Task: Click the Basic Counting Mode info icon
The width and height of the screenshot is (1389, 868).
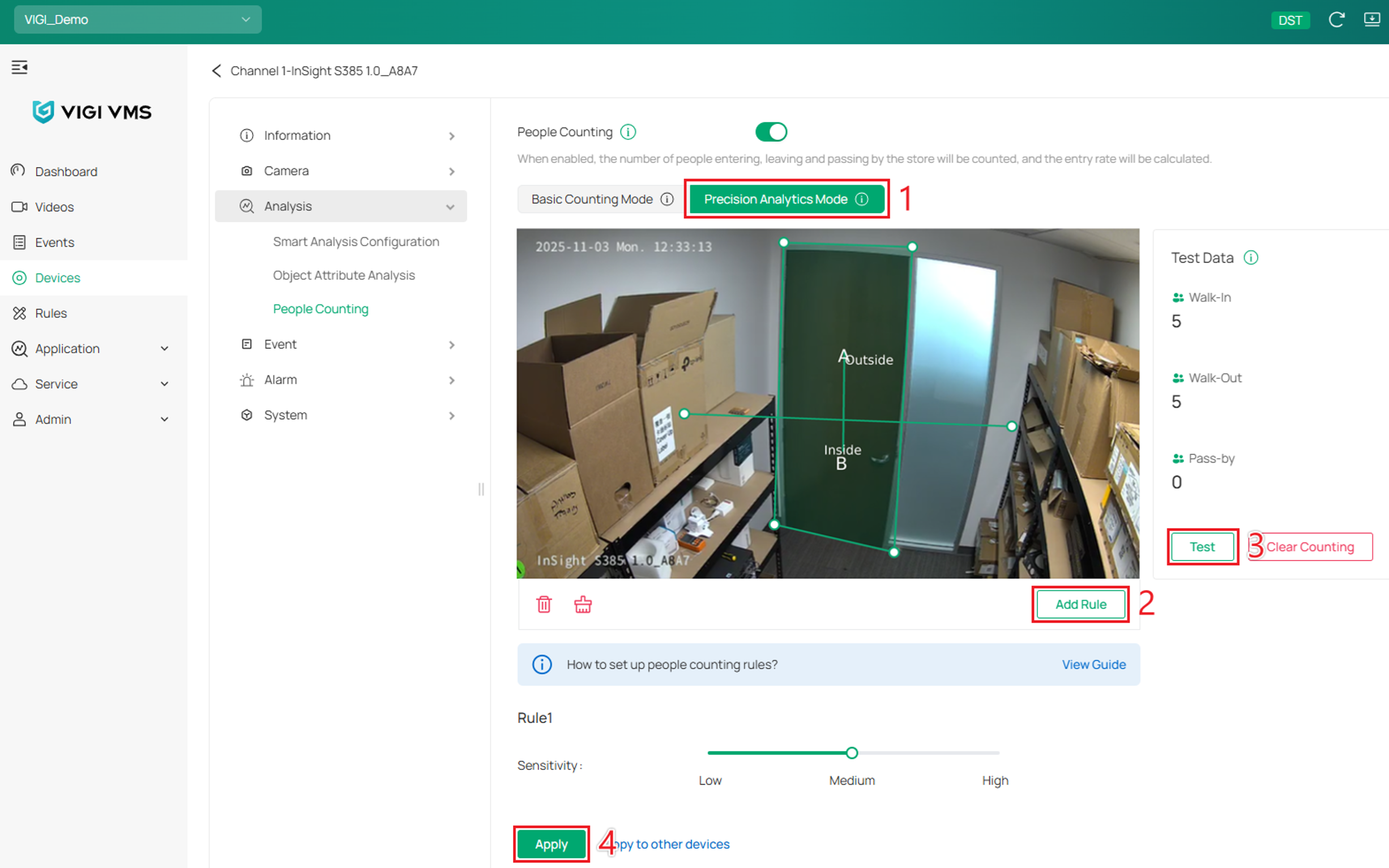Action: click(x=667, y=199)
